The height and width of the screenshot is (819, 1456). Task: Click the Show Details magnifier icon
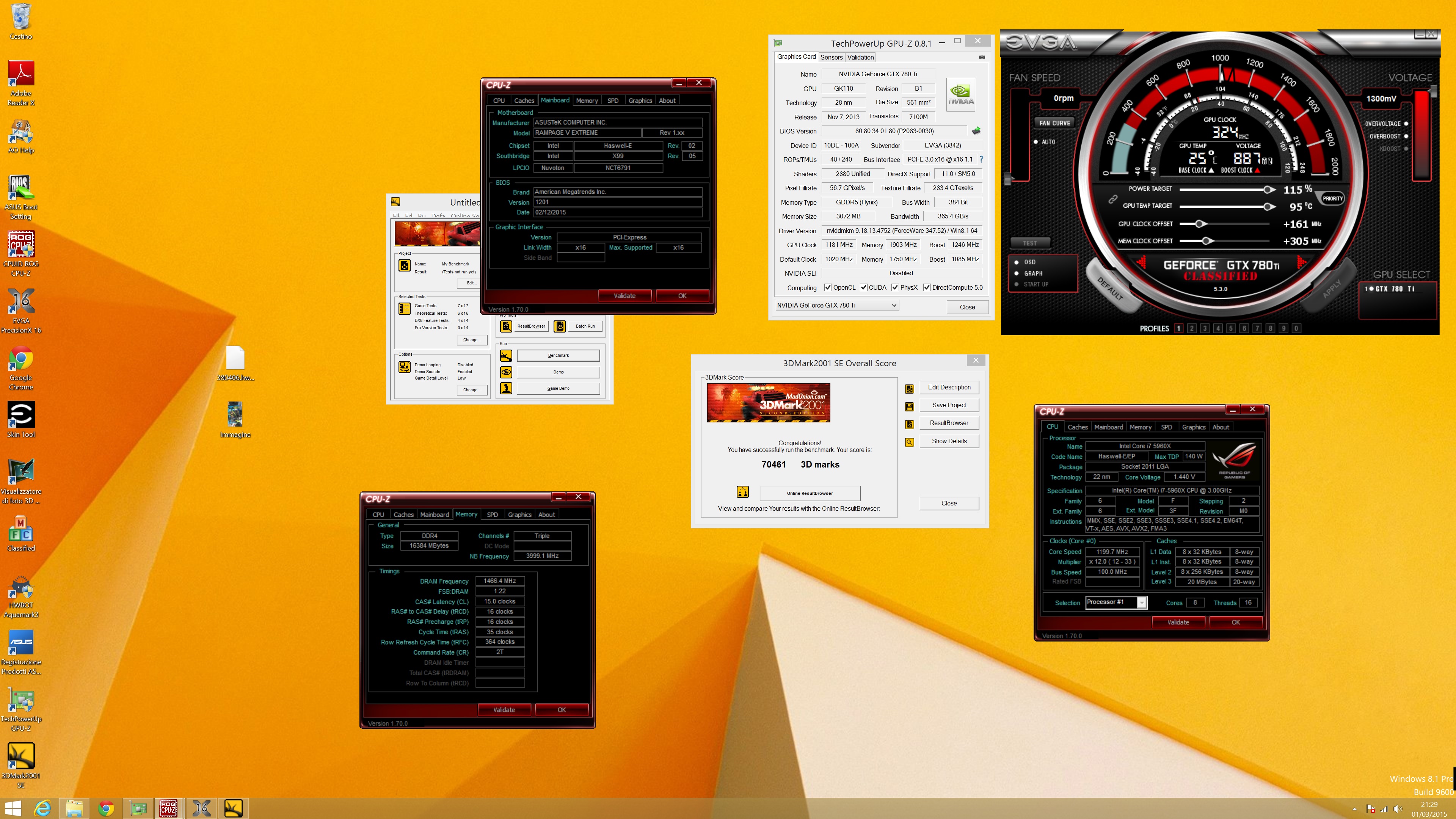coord(910,442)
